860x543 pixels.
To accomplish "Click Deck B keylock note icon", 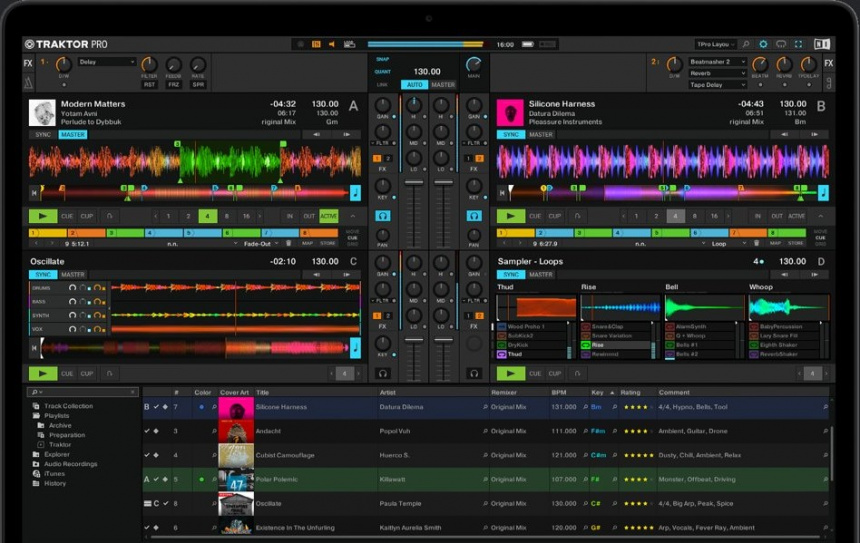I will (x=823, y=193).
